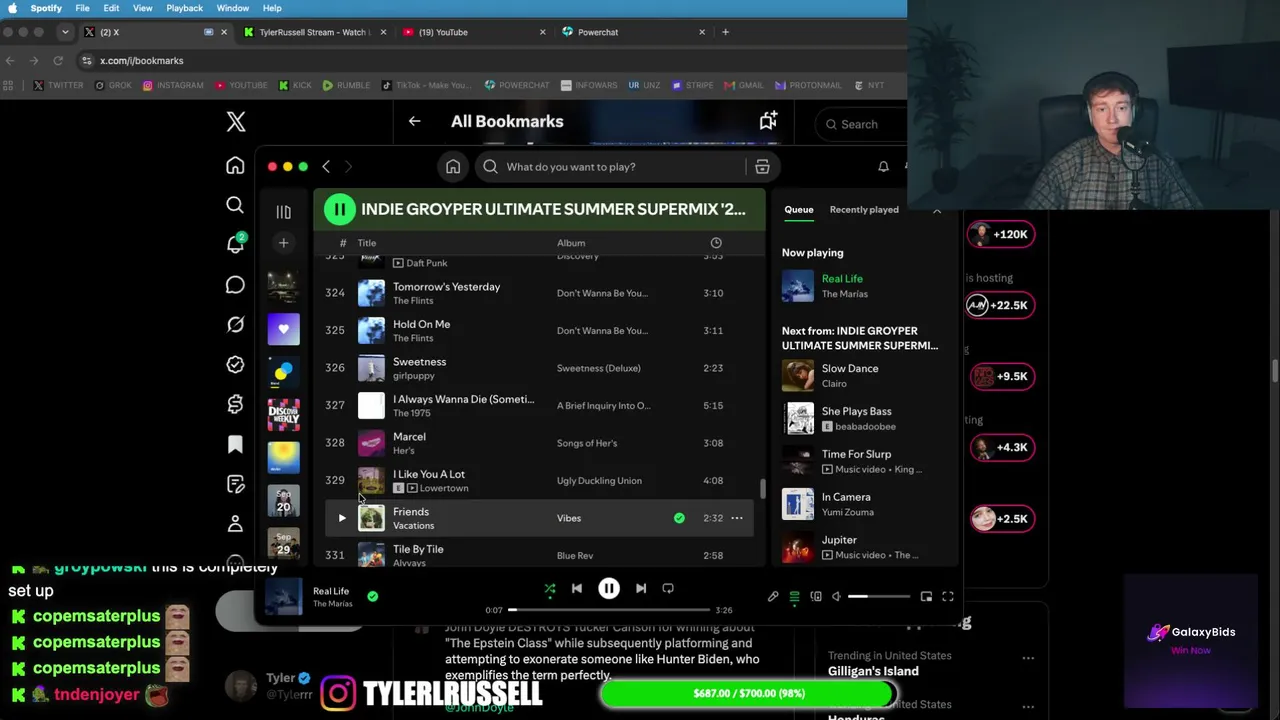This screenshot has width=1280, height=720.
Task: Open a new browser tab
Action: tap(725, 32)
